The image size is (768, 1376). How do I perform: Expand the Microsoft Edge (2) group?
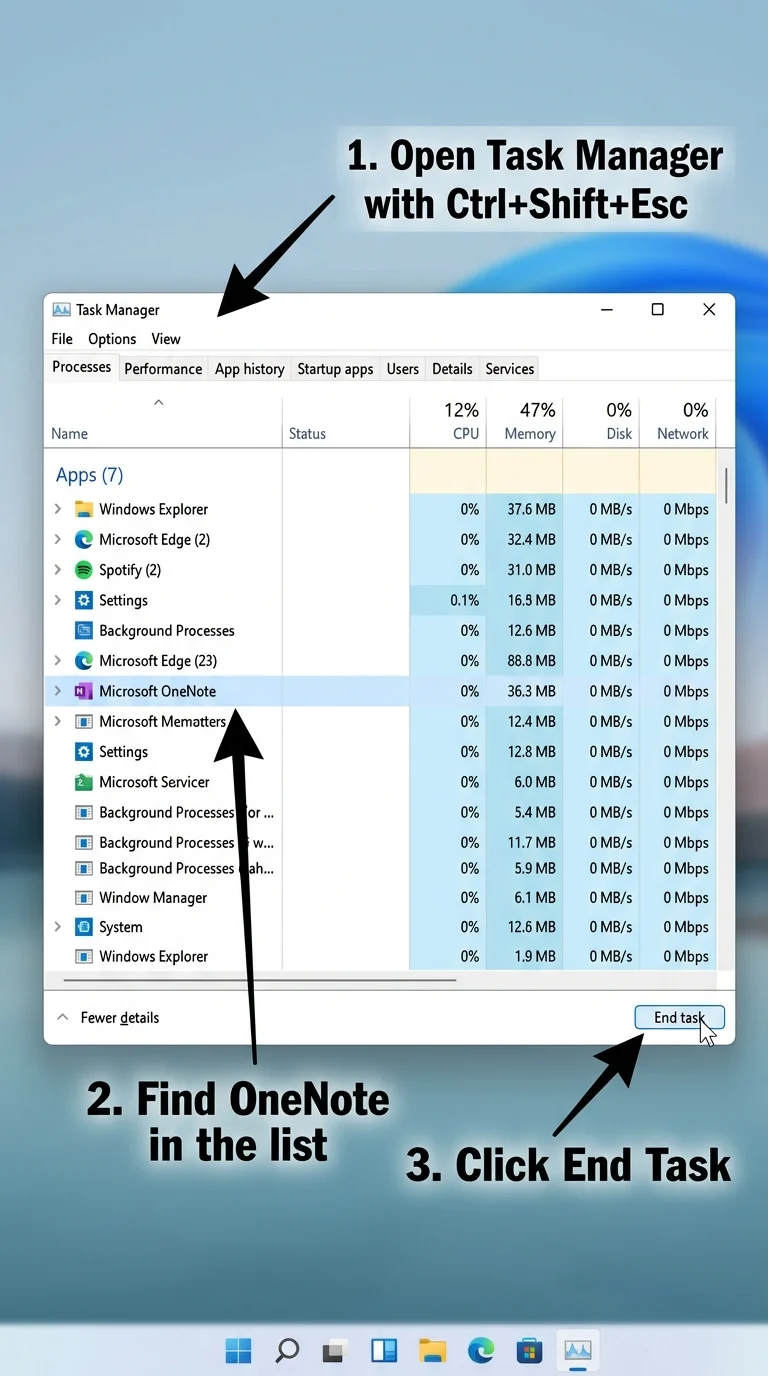[x=58, y=539]
